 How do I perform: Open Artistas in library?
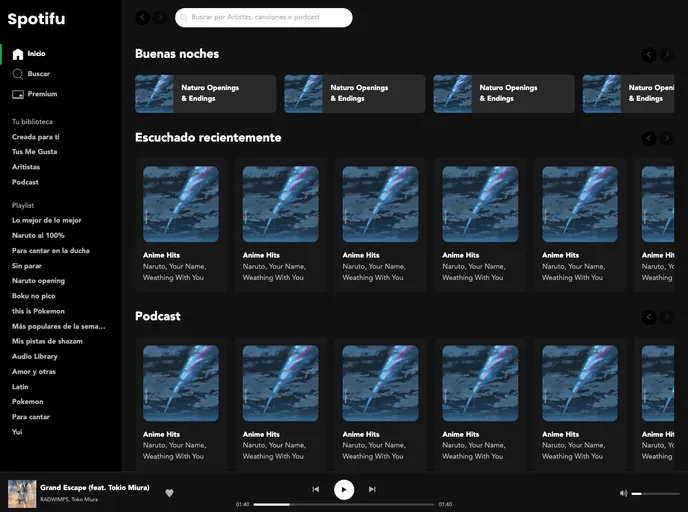tap(26, 167)
